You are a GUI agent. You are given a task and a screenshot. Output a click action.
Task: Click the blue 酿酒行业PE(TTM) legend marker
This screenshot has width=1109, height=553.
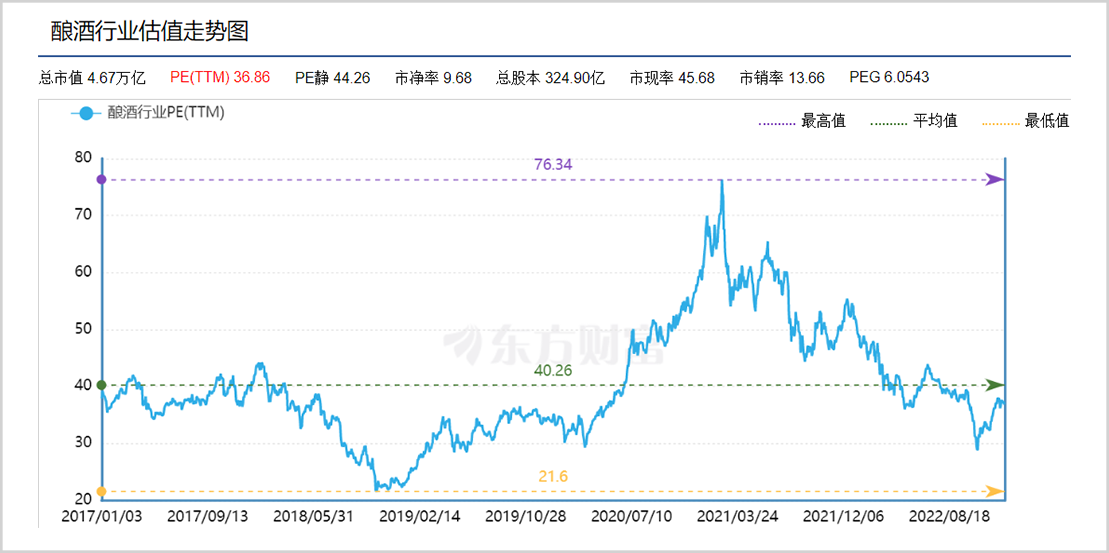coord(87,113)
